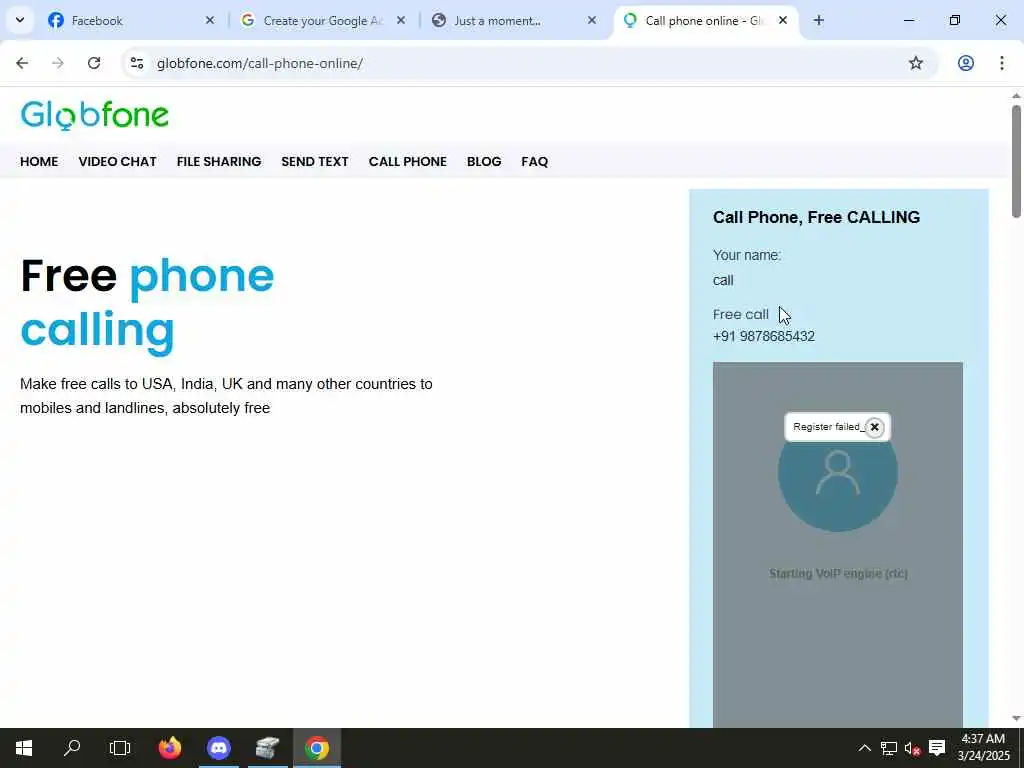Go back with browser back arrow

22,63
